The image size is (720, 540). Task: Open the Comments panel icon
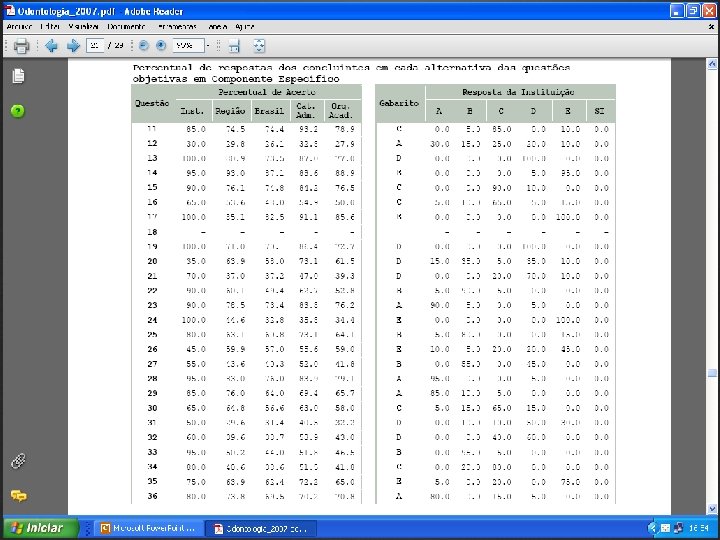(x=18, y=495)
